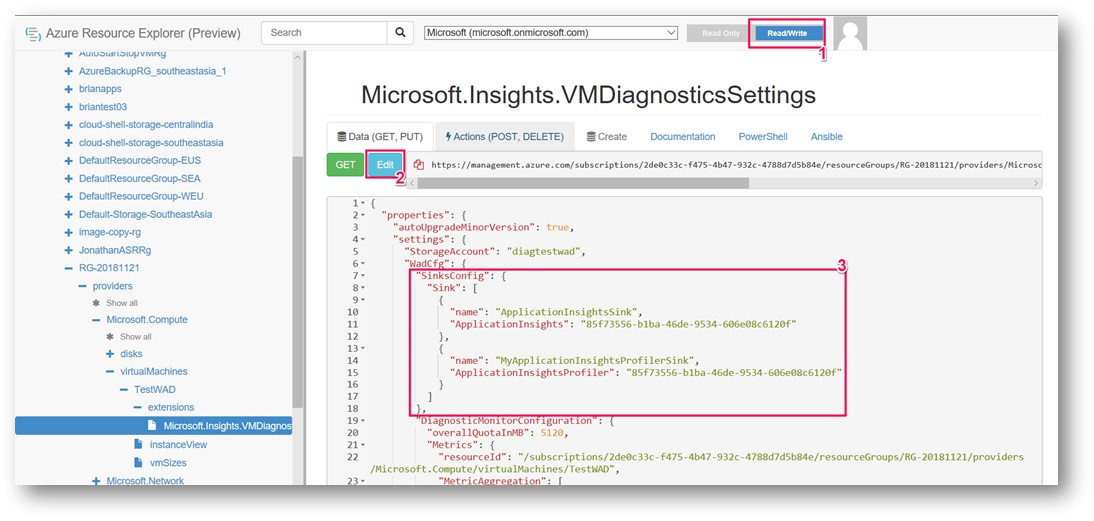The image size is (1094, 521).
Task: Click the URL horizontal scrollbar
Action: click(x=583, y=183)
